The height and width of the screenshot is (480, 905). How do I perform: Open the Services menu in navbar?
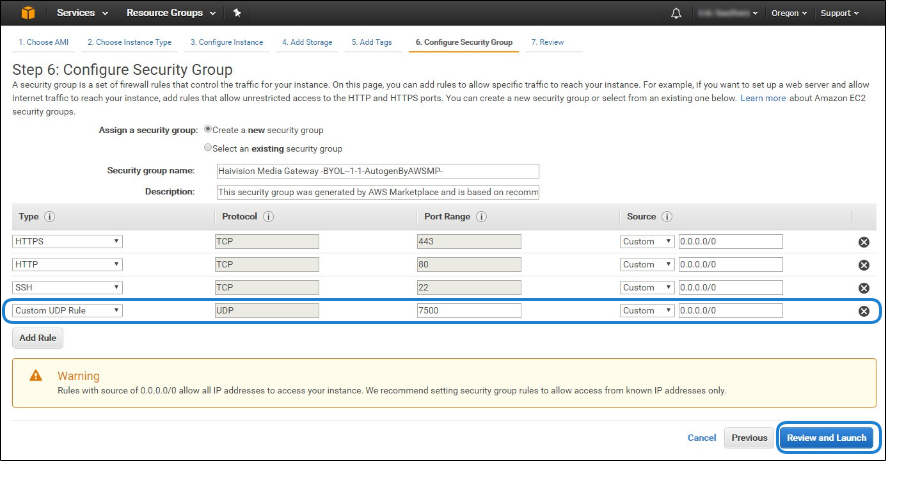pos(82,13)
